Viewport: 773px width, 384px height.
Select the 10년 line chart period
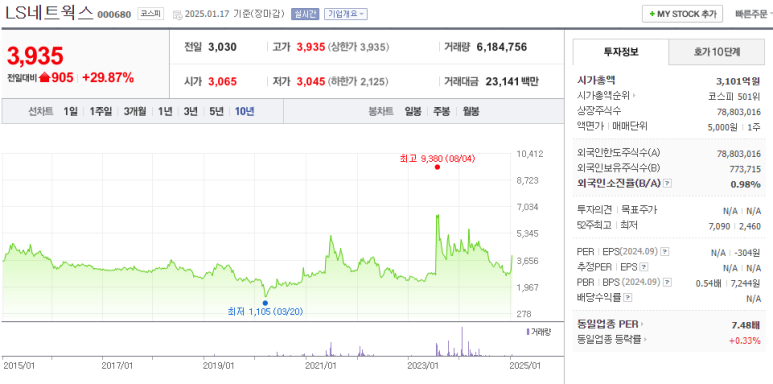(x=244, y=111)
